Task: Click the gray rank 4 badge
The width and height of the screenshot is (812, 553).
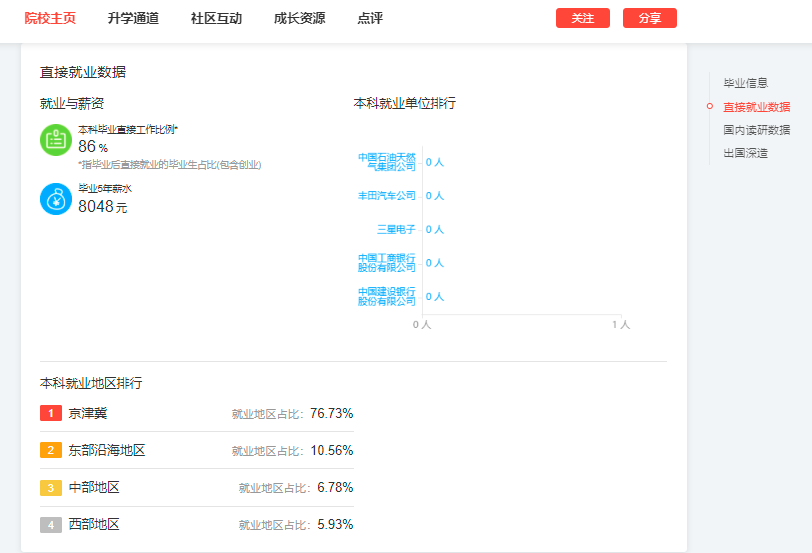Action: 51,525
